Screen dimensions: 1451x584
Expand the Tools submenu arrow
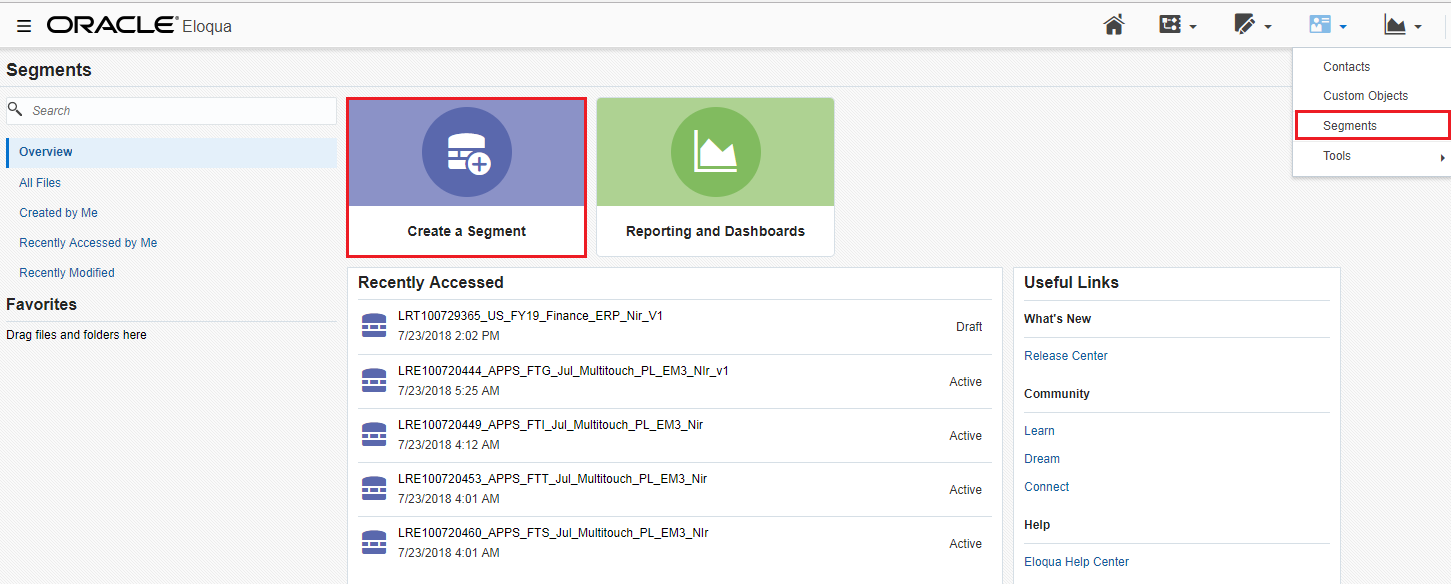point(1442,157)
